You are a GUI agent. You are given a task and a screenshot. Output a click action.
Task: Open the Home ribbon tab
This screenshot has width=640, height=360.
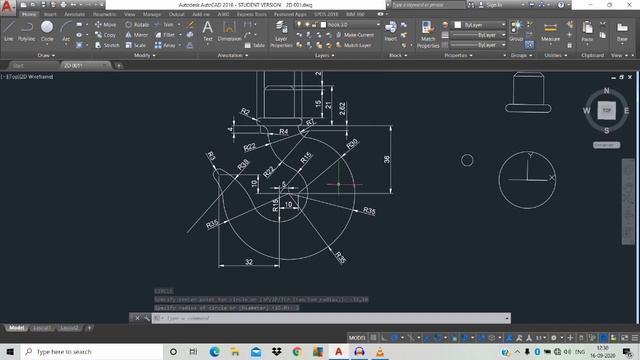(29, 14)
